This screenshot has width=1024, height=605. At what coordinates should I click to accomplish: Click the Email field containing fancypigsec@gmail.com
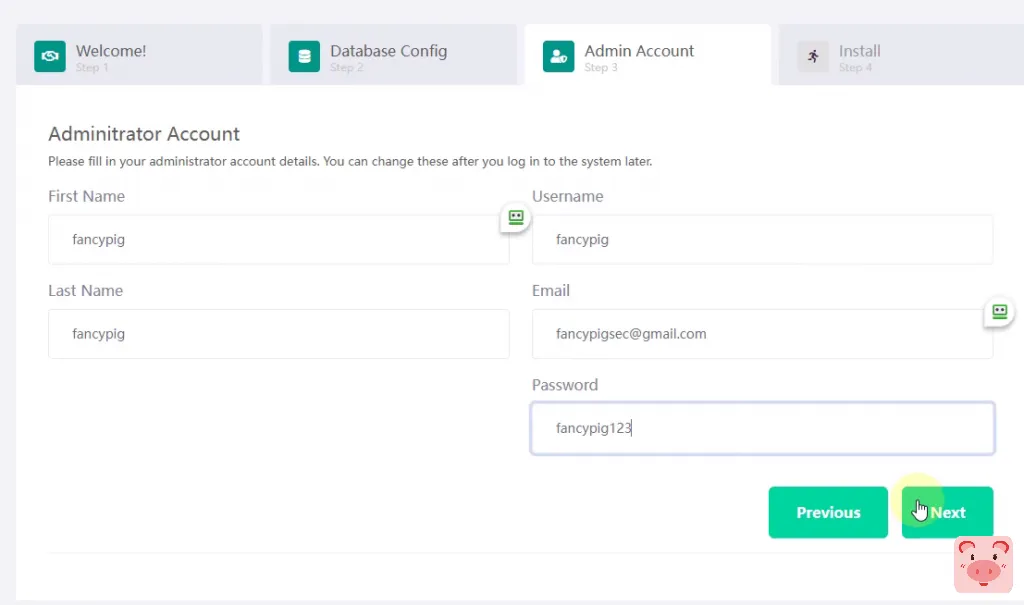tap(762, 334)
